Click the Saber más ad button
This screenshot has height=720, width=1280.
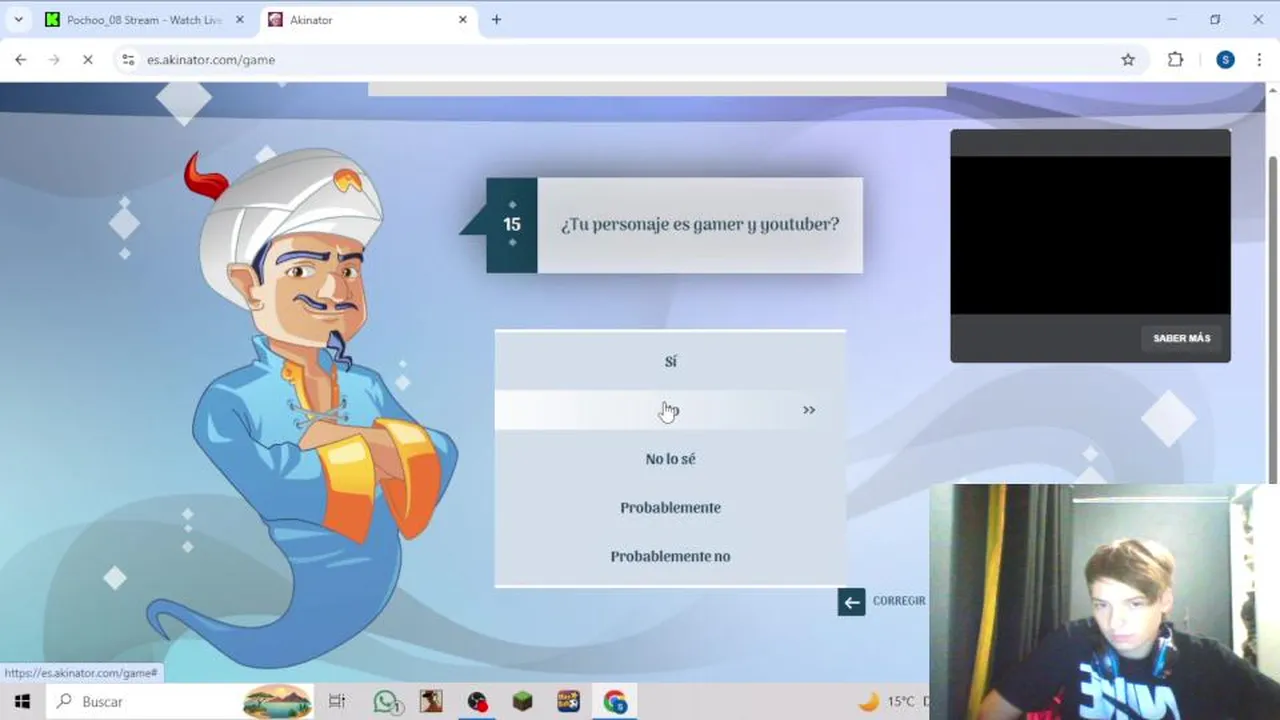(x=1181, y=338)
